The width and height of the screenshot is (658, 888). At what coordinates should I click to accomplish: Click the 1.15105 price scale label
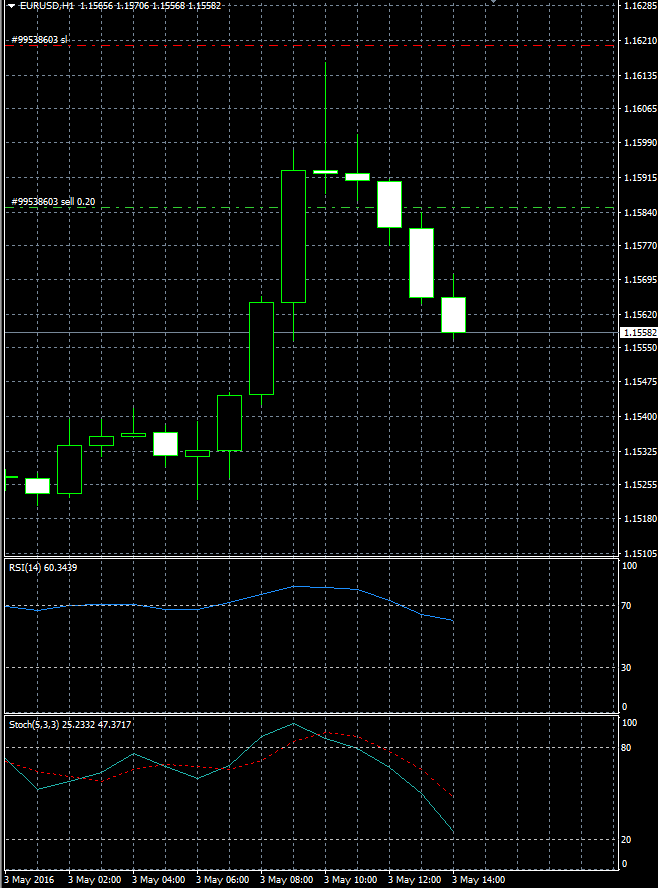[x=640, y=553]
